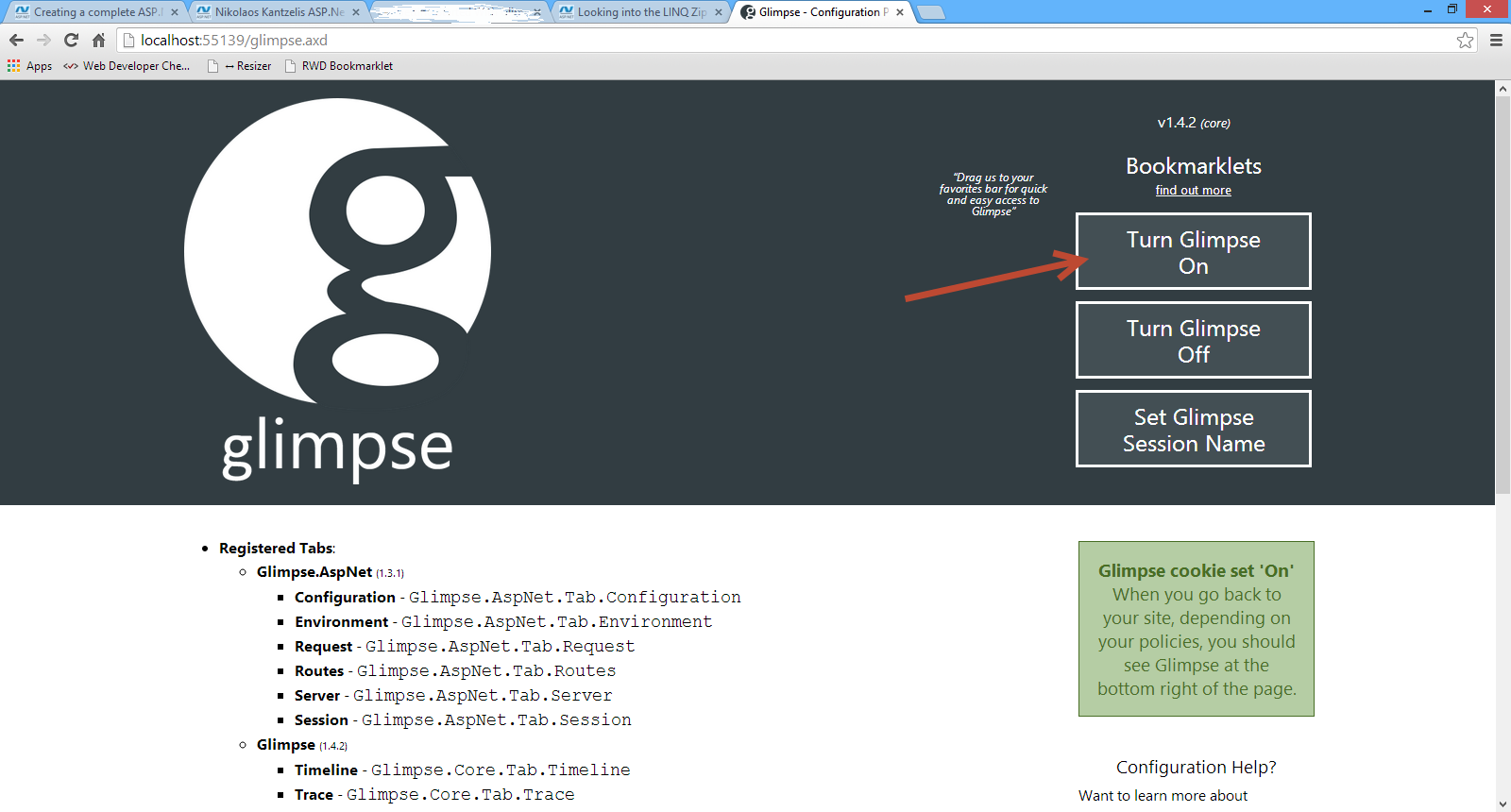Click the Turn Glimpse On button
Screen dimensions: 1511x812
click(x=1194, y=251)
